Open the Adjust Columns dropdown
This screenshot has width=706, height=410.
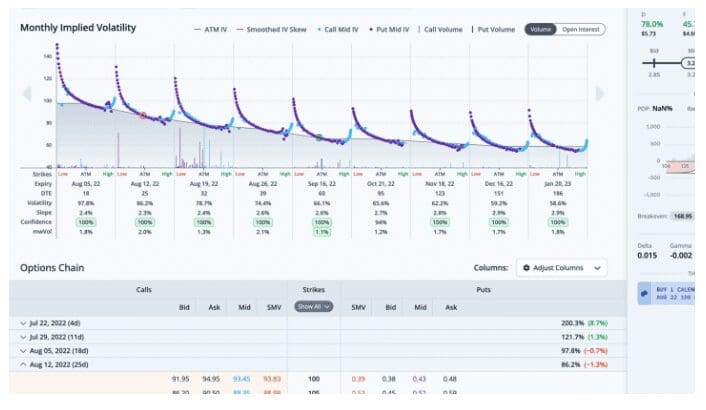[x=562, y=268]
